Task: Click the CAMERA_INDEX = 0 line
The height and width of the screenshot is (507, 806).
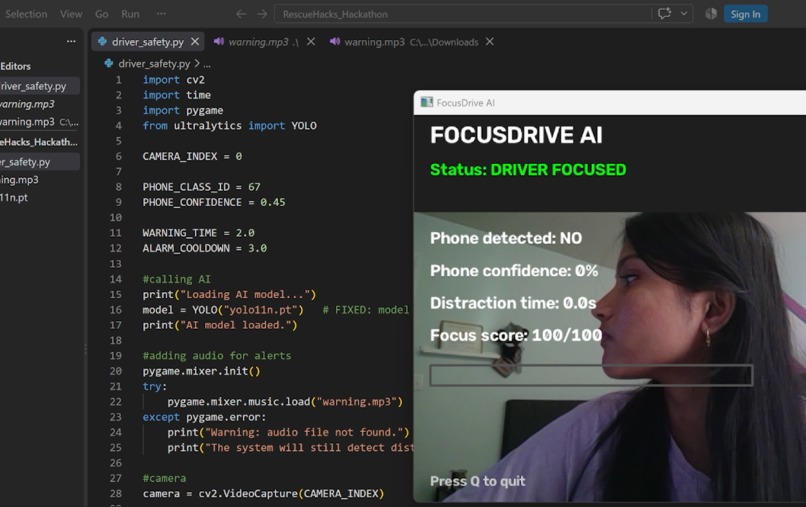Action: point(192,156)
